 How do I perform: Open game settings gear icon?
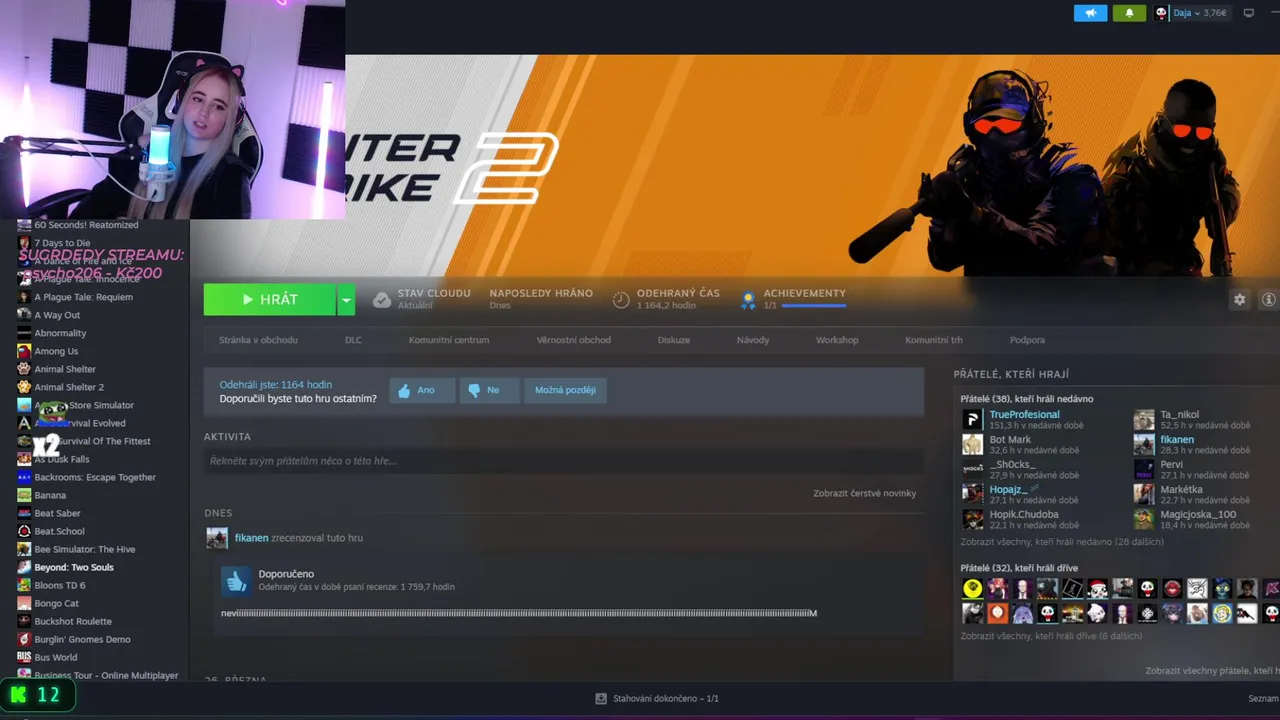[1240, 299]
